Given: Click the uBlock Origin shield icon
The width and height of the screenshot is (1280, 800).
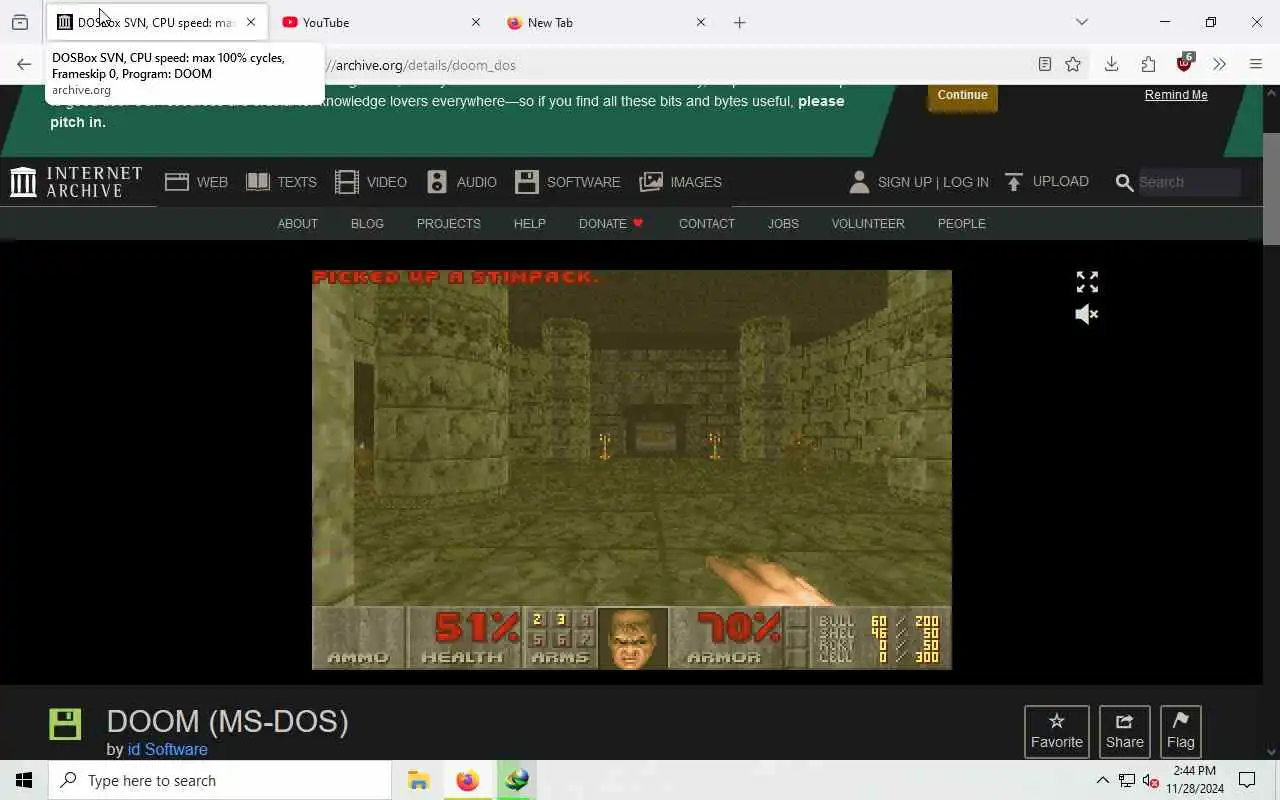Looking at the screenshot, I should (1185, 64).
